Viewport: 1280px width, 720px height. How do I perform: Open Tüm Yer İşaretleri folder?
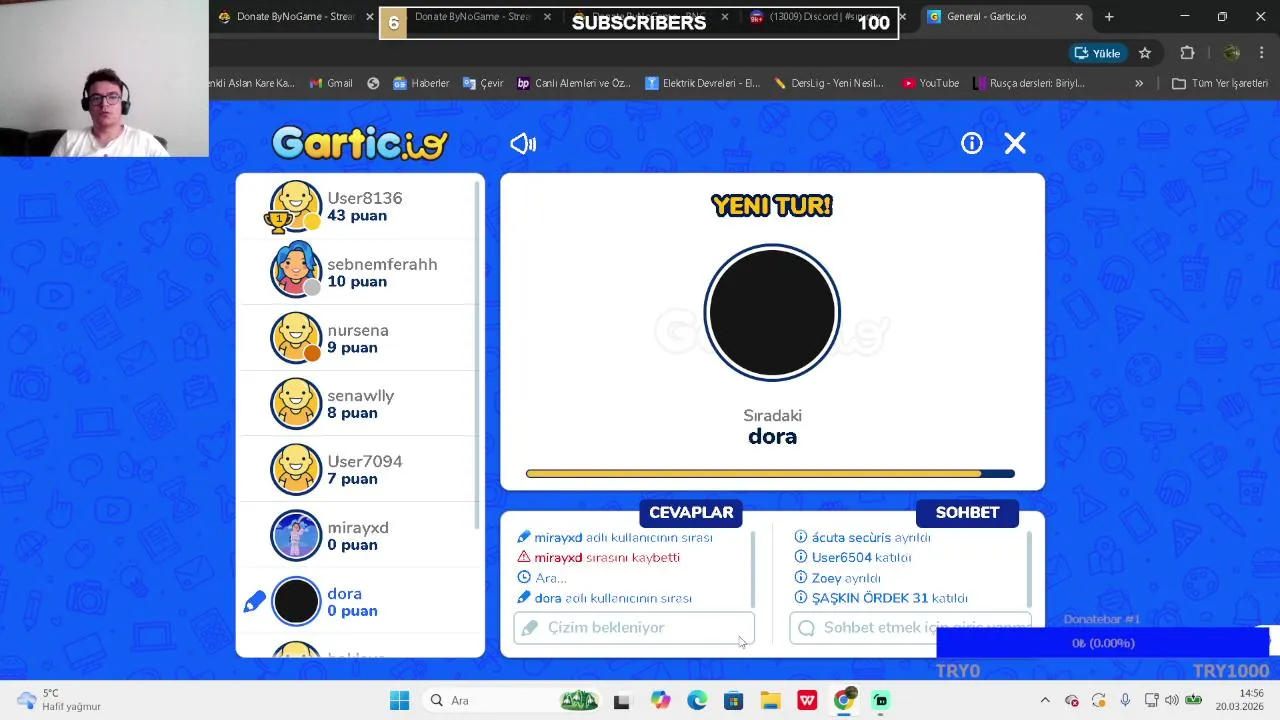[1220, 83]
